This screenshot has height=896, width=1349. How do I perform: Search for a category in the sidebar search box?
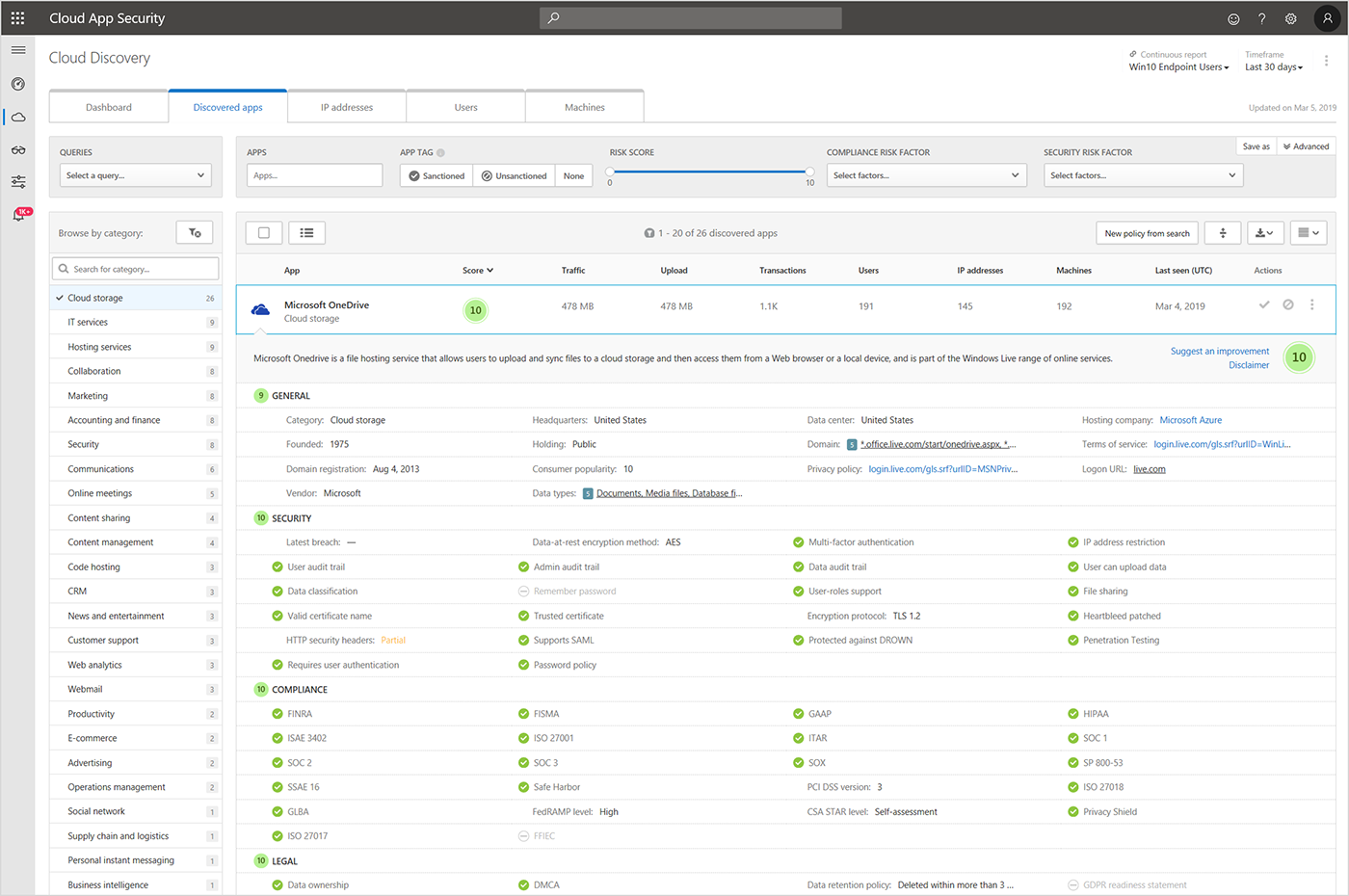(135, 268)
